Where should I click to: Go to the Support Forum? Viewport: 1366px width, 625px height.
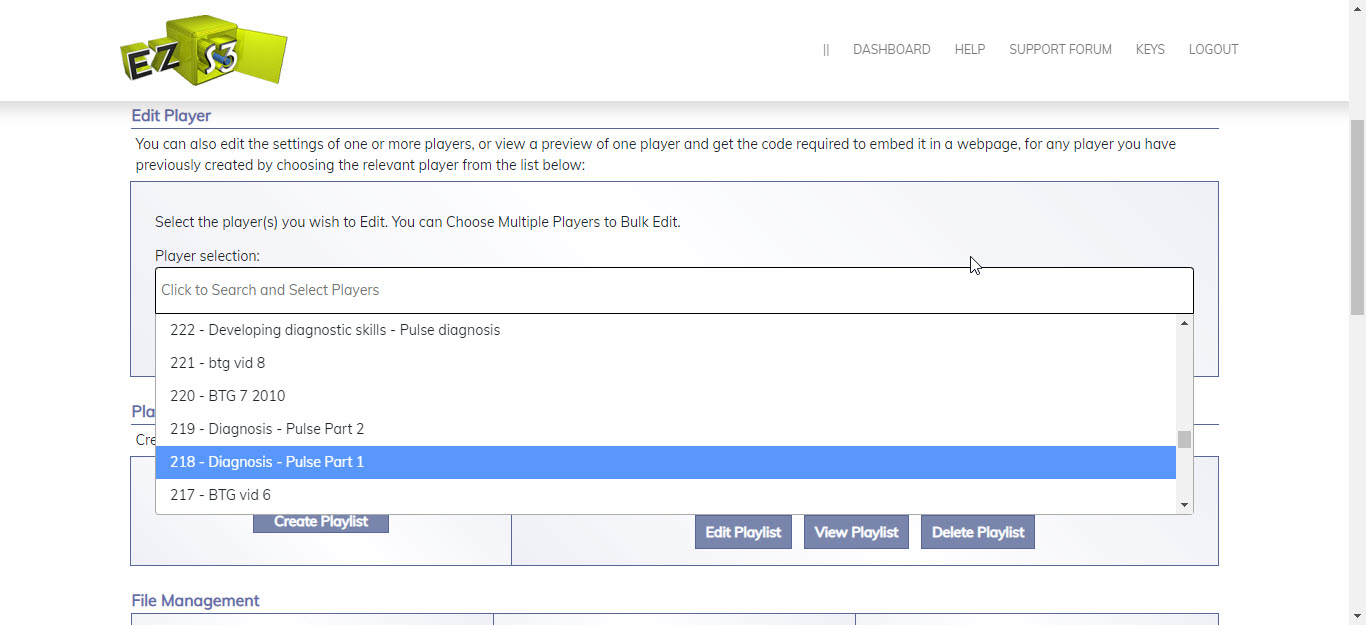tap(1060, 49)
